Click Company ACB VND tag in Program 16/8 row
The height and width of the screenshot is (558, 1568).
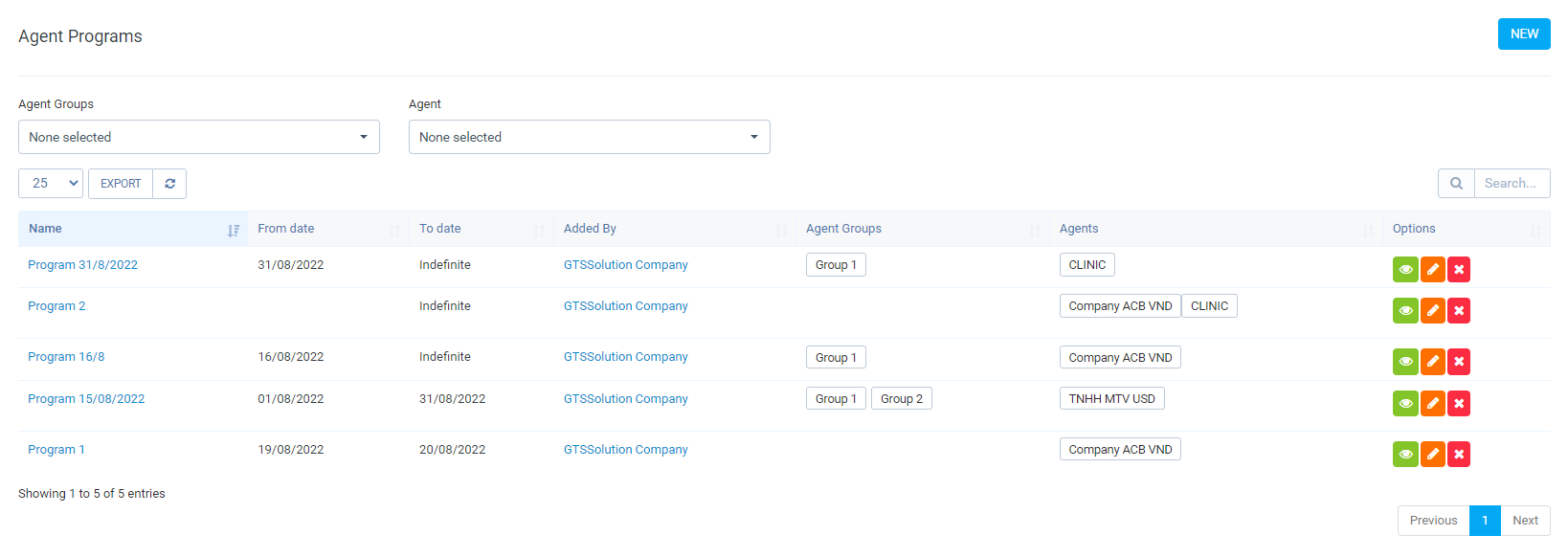coord(1120,358)
